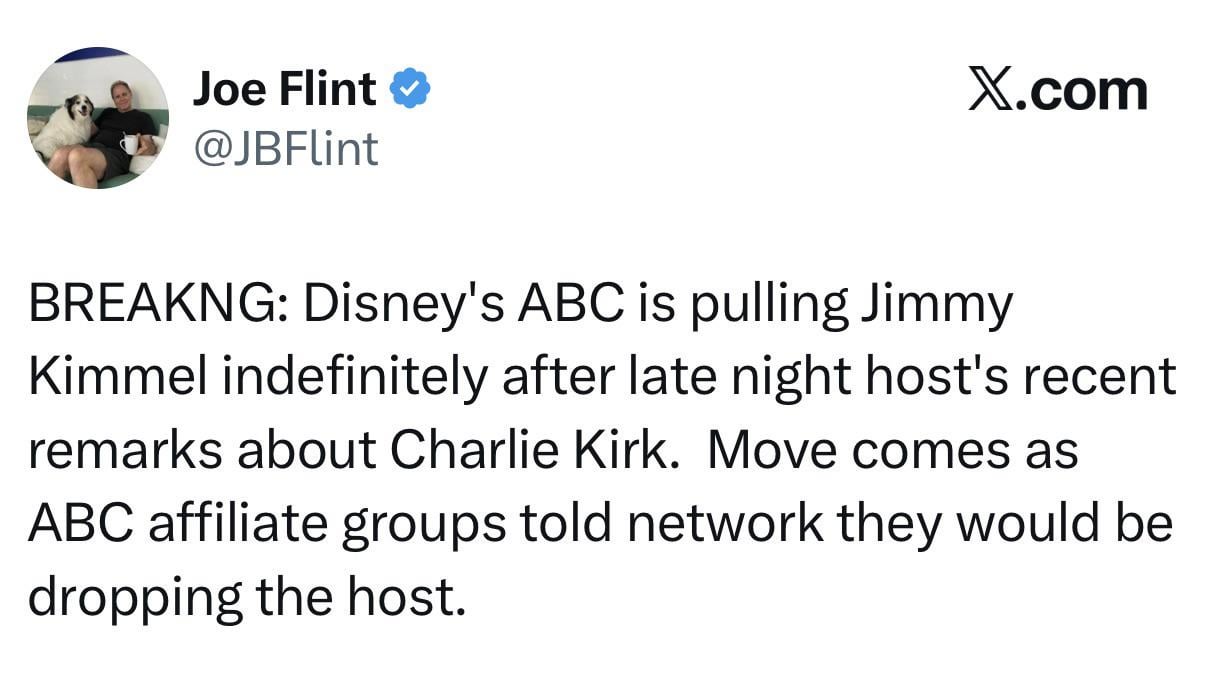The height and width of the screenshot is (688, 1206).
Task: Open Joe Flint's profile avatar photo
Action: click(97, 118)
